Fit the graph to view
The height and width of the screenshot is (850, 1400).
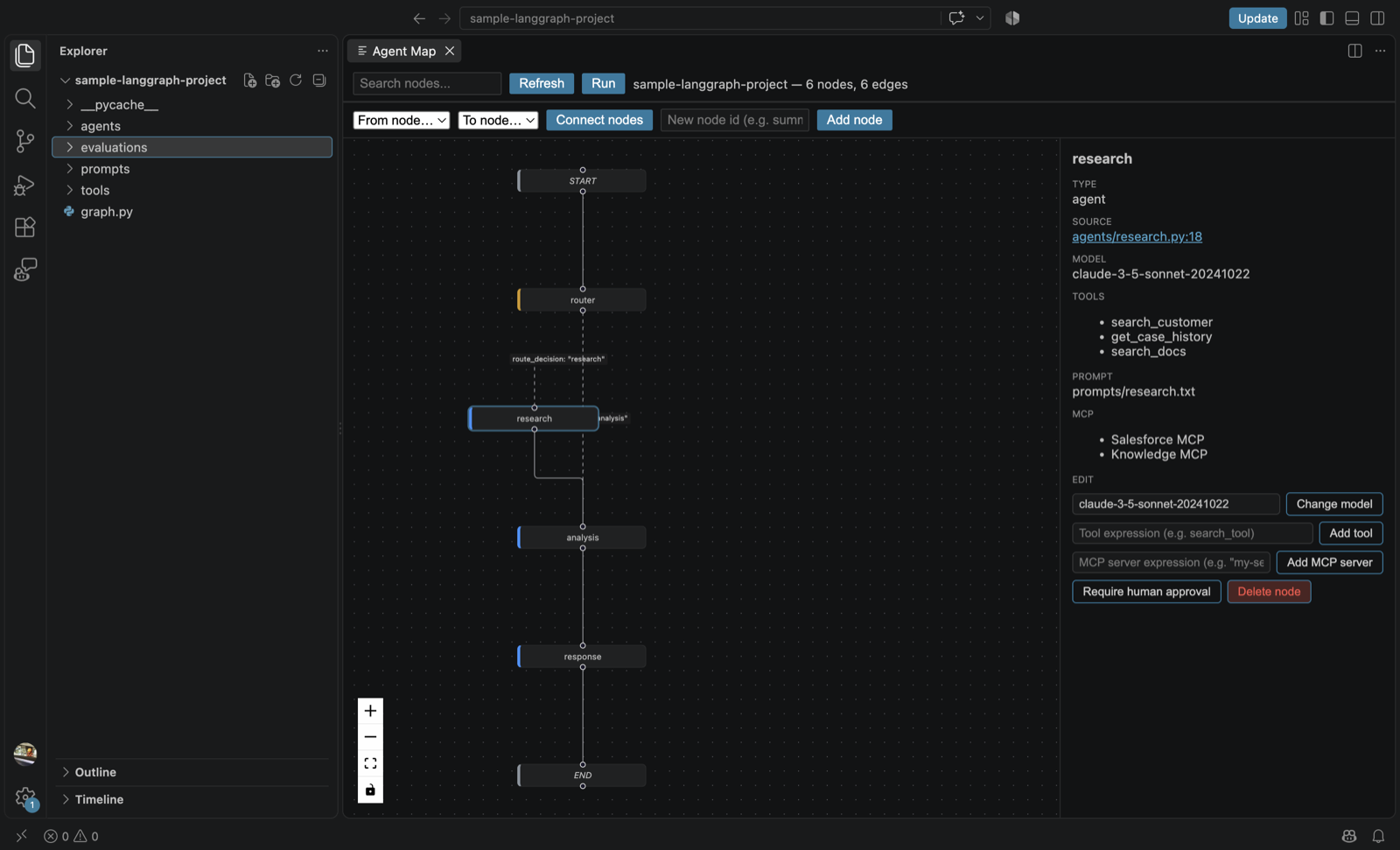tap(370, 763)
